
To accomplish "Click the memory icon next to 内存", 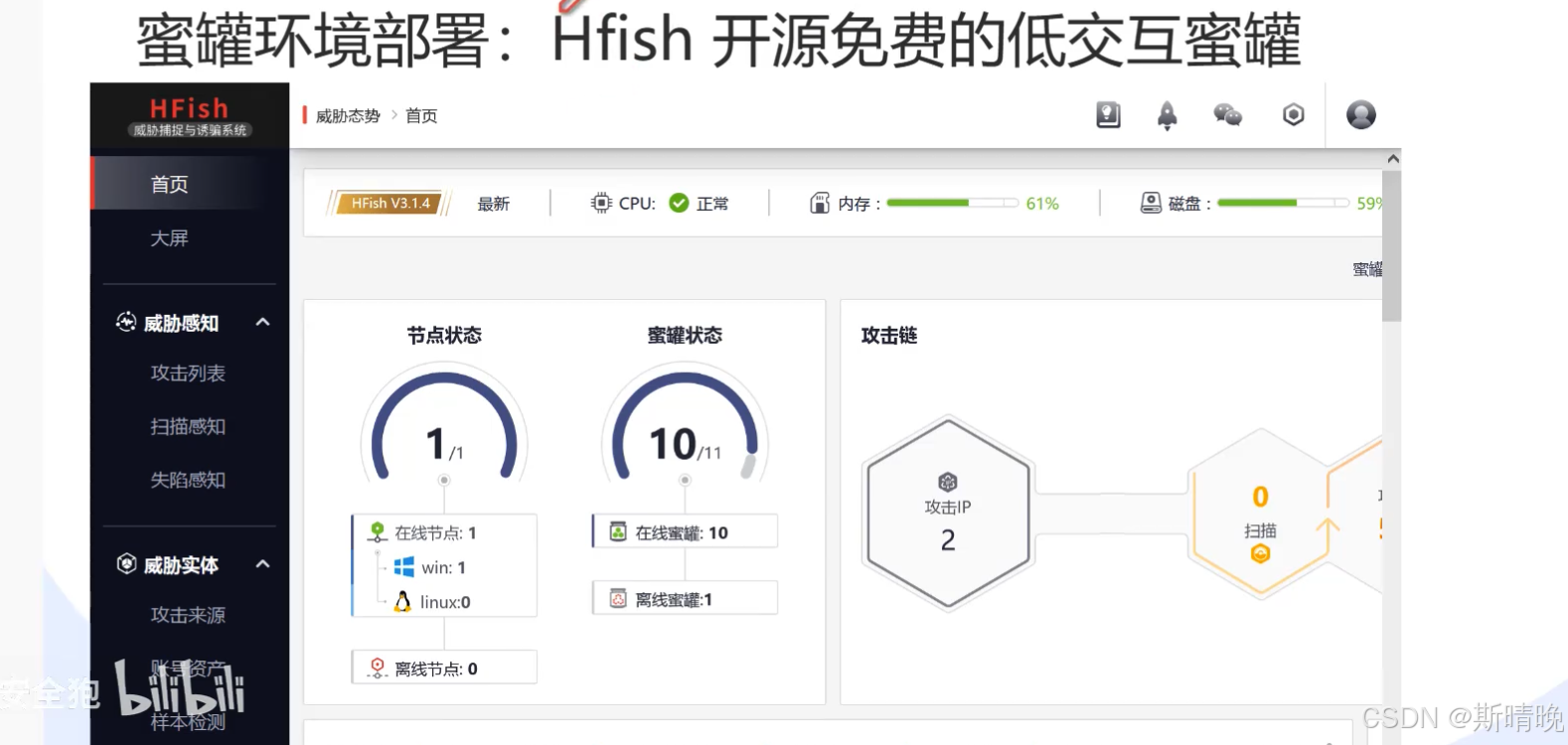I will 820,203.
